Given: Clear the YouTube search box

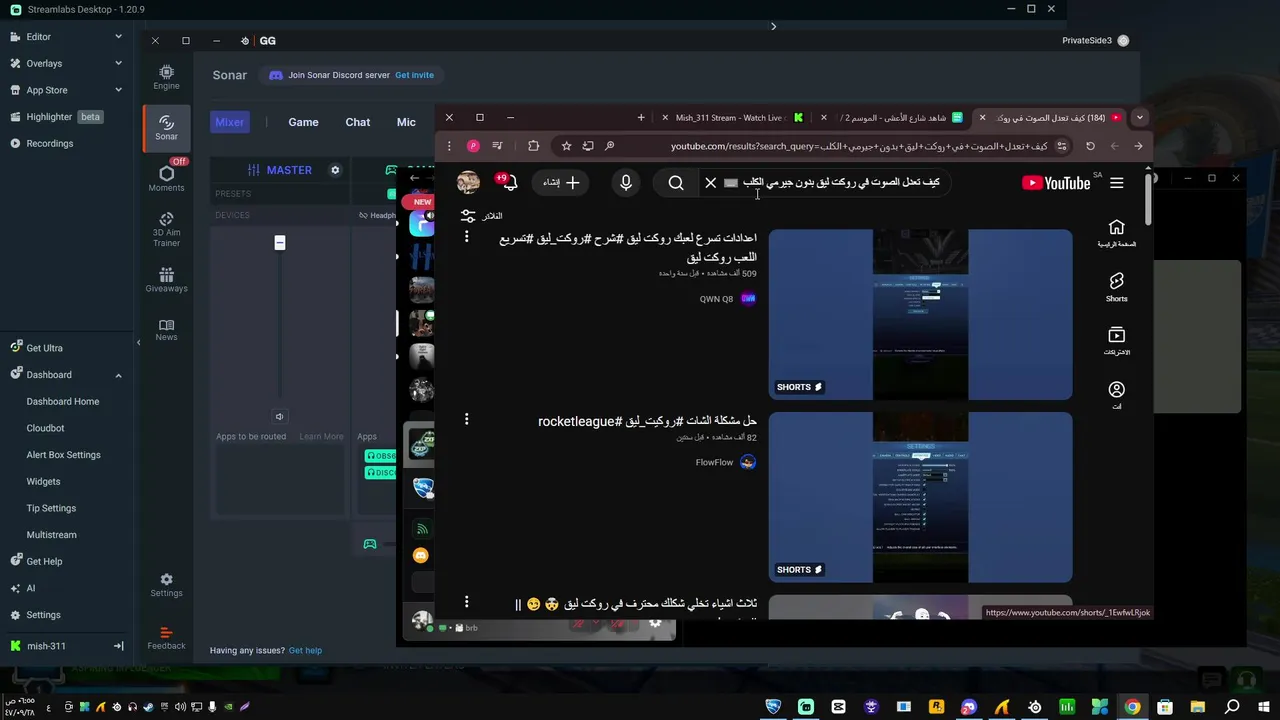Looking at the screenshot, I should tap(711, 183).
